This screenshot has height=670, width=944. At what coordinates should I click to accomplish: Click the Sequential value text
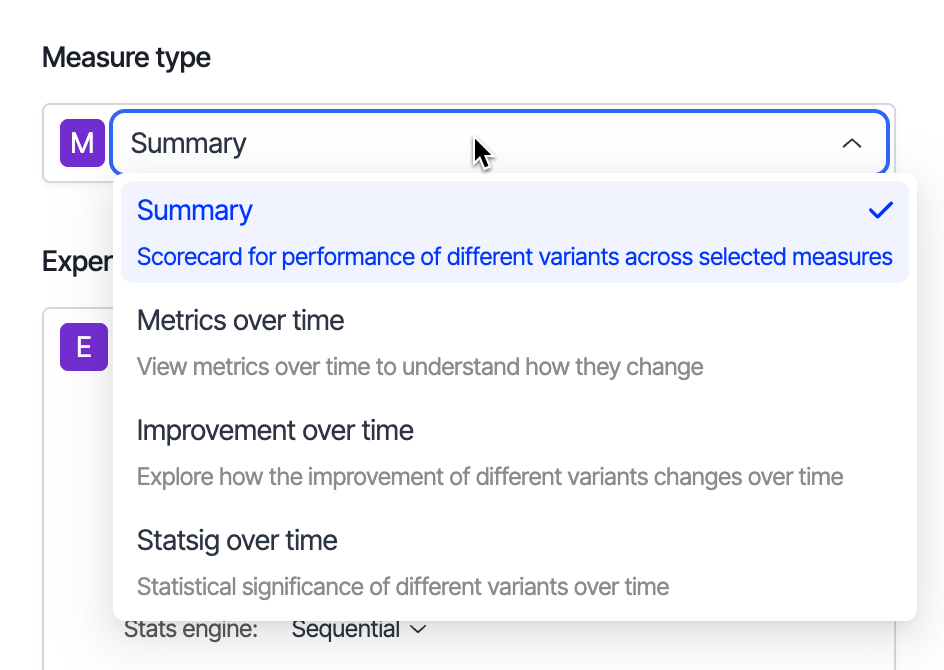pos(345,630)
